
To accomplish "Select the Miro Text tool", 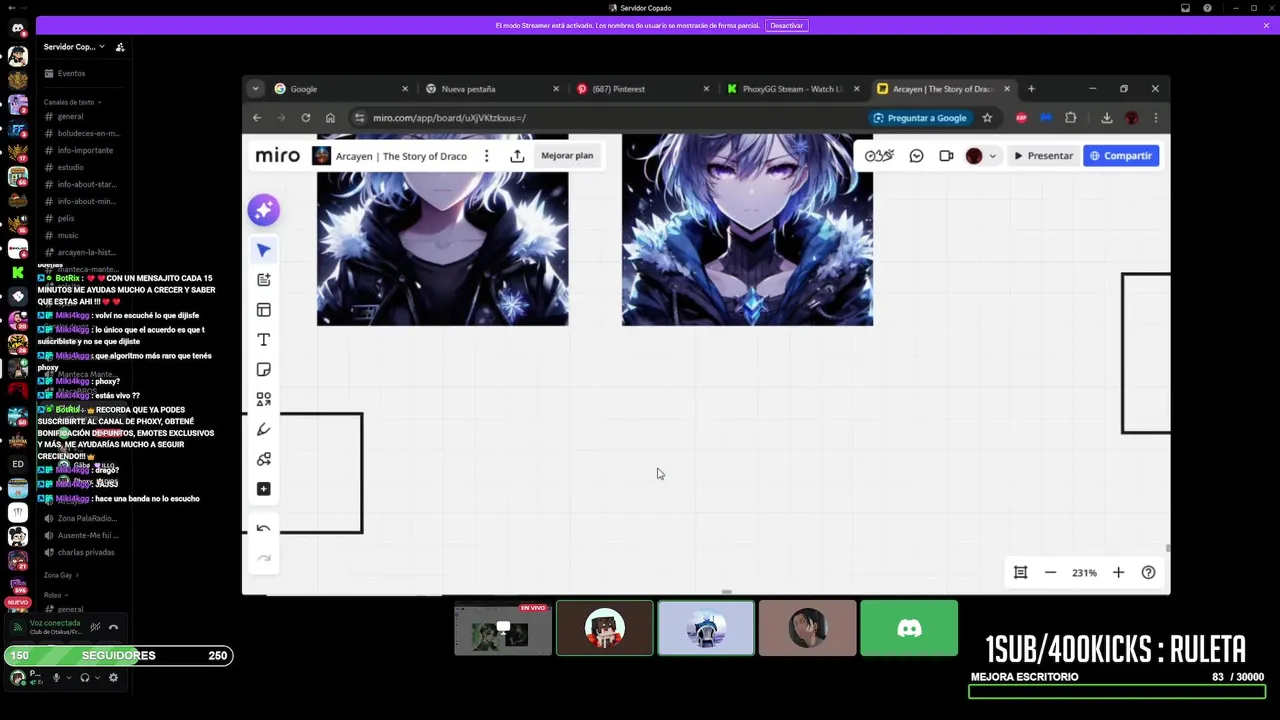I will pos(264,340).
